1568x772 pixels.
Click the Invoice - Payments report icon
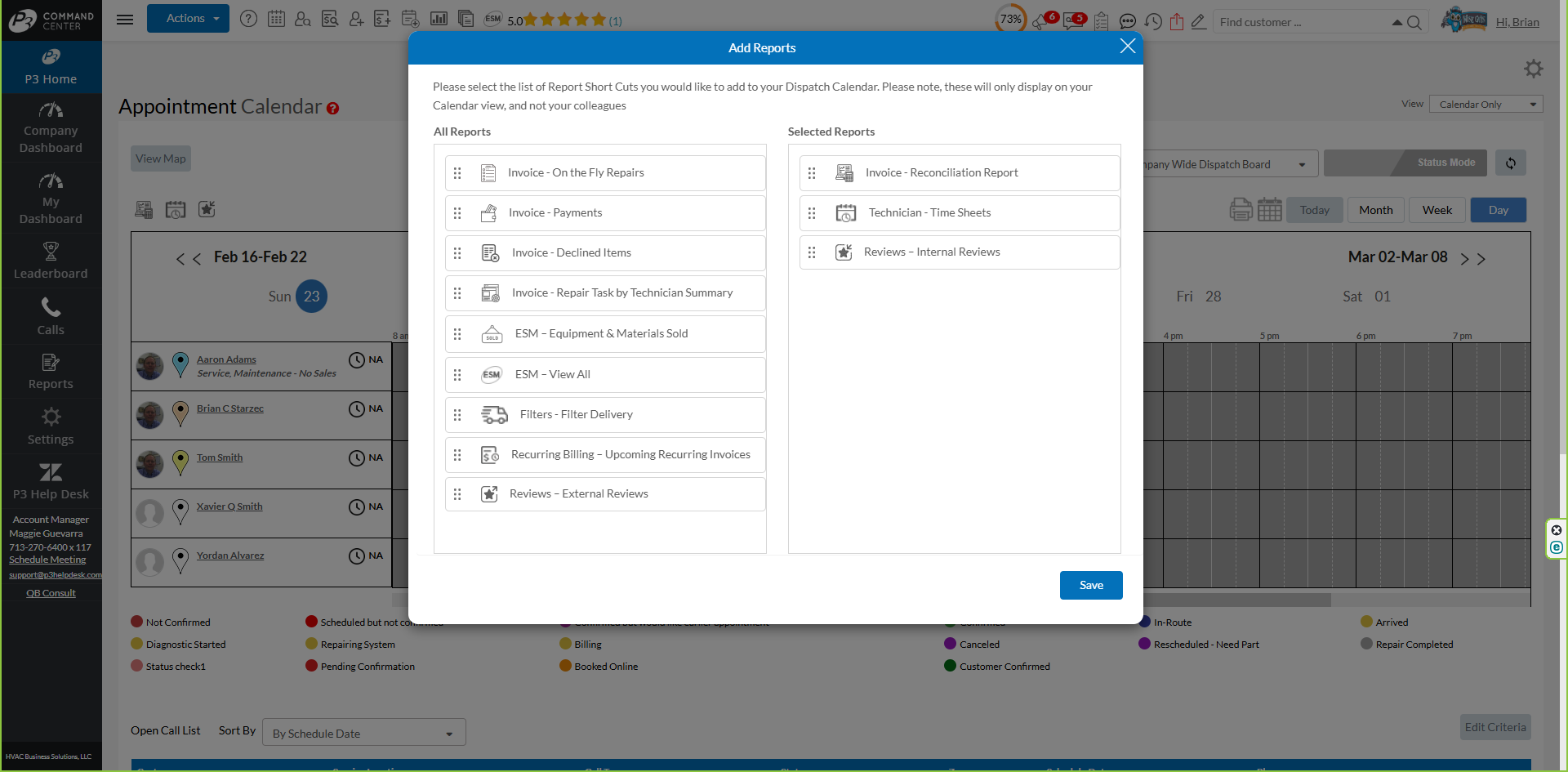[x=488, y=213]
